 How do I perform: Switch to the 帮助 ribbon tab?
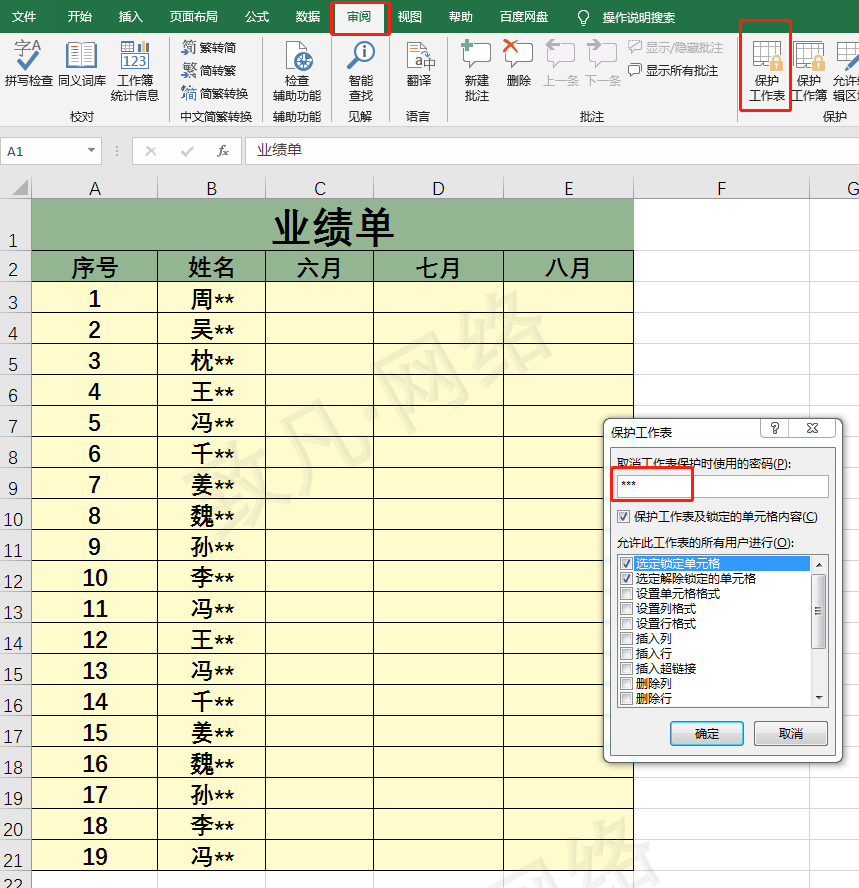(x=460, y=17)
